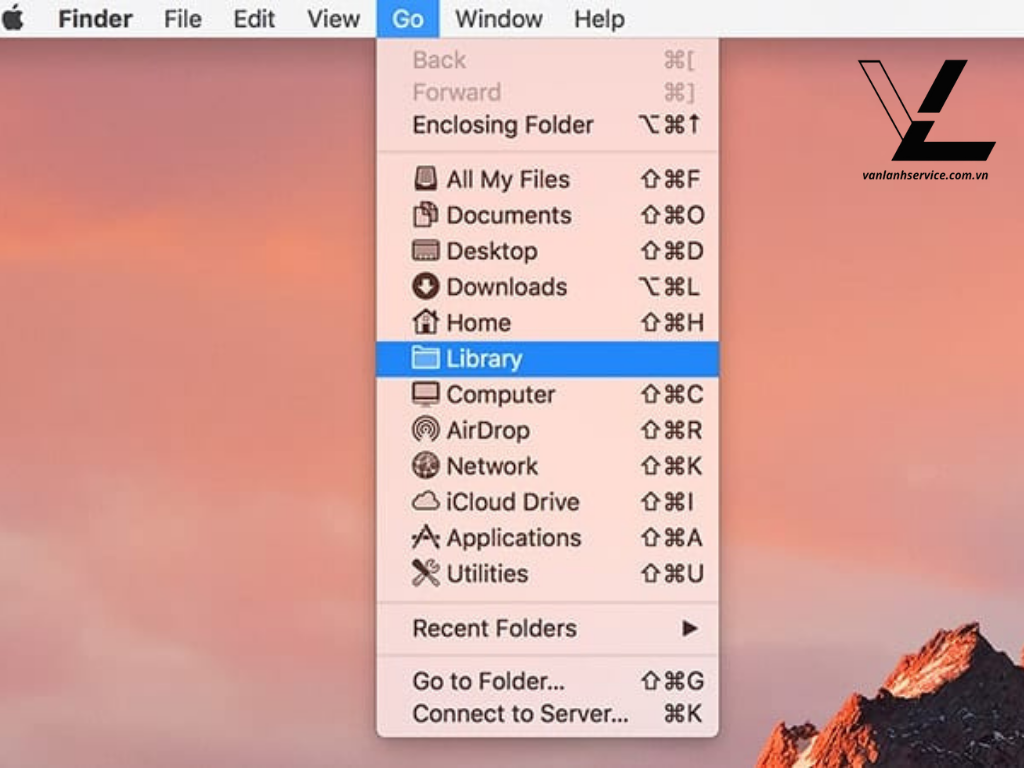Select All My Files
Viewport: 1024px width, 768px height.
[506, 180]
